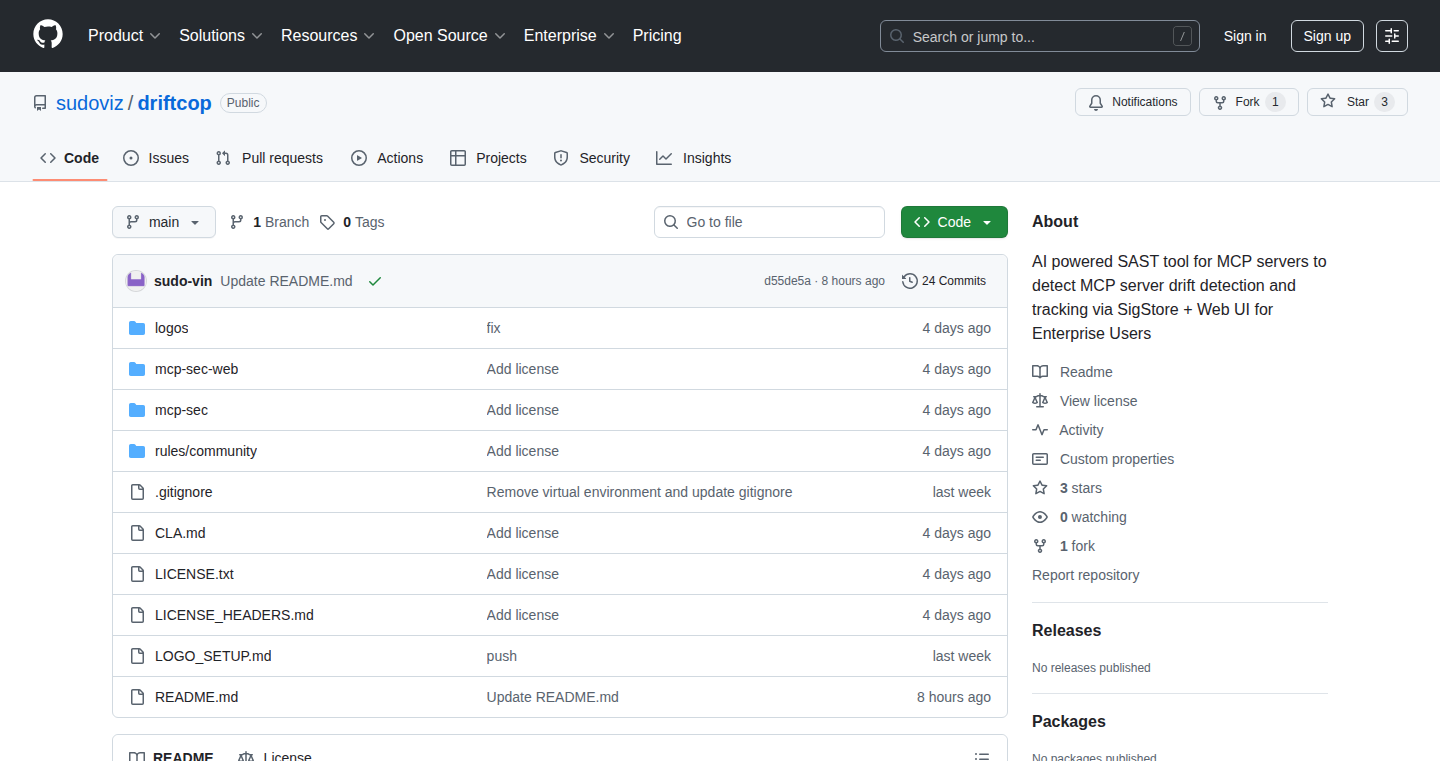
Task: Click the green commit status checkmark
Action: tap(375, 281)
